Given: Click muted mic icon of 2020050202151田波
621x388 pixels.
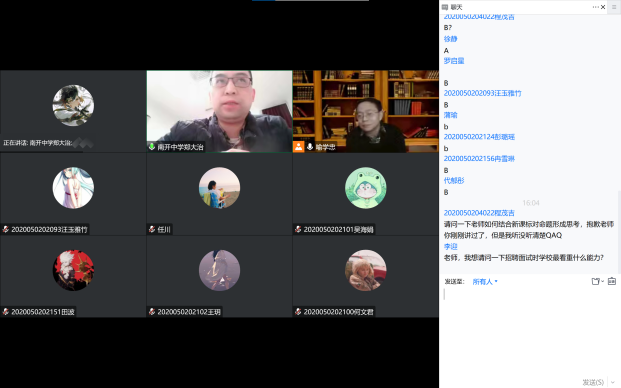Looking at the screenshot, I should [x=6, y=312].
